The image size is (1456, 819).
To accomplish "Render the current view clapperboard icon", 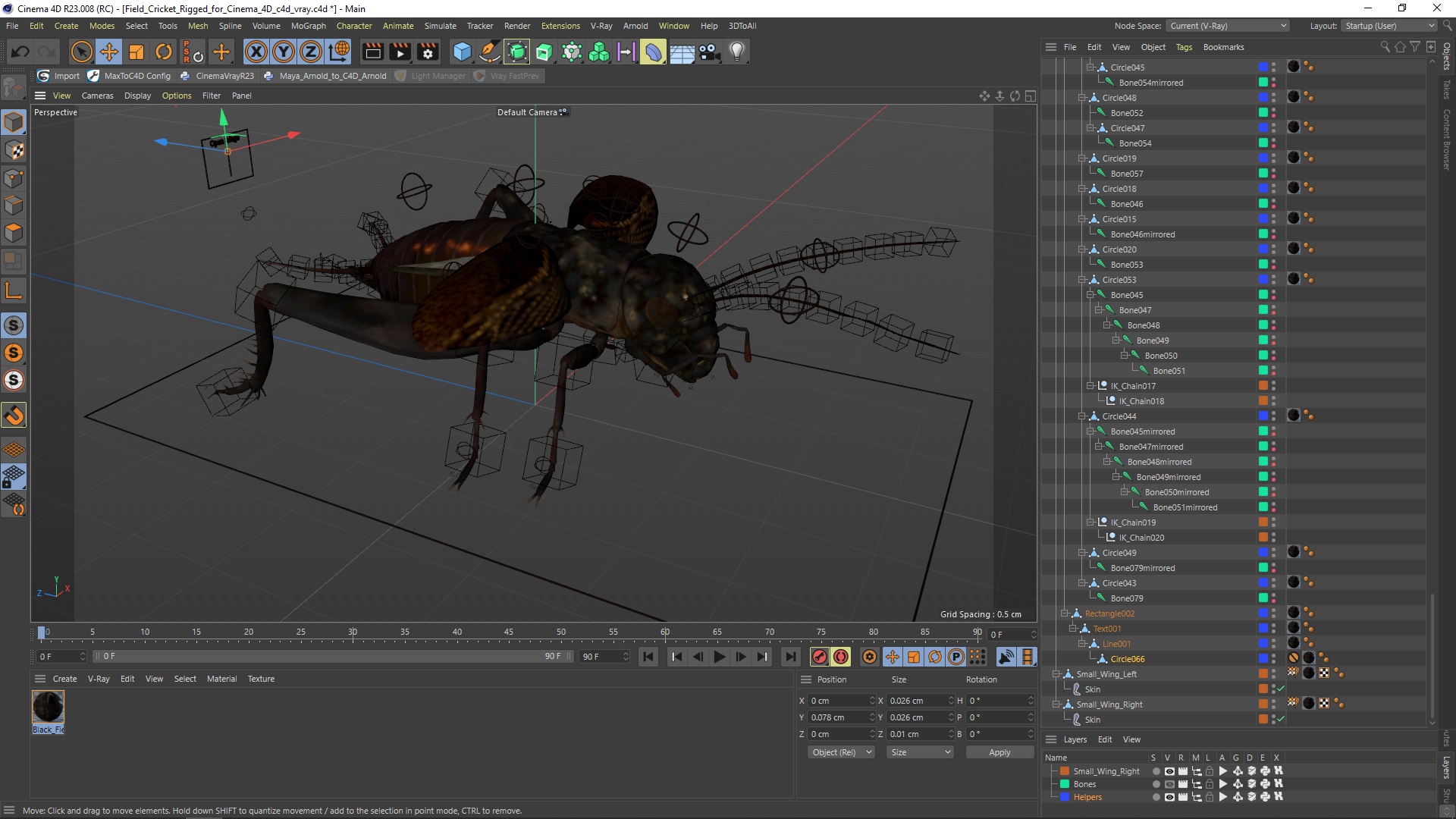I will [373, 52].
